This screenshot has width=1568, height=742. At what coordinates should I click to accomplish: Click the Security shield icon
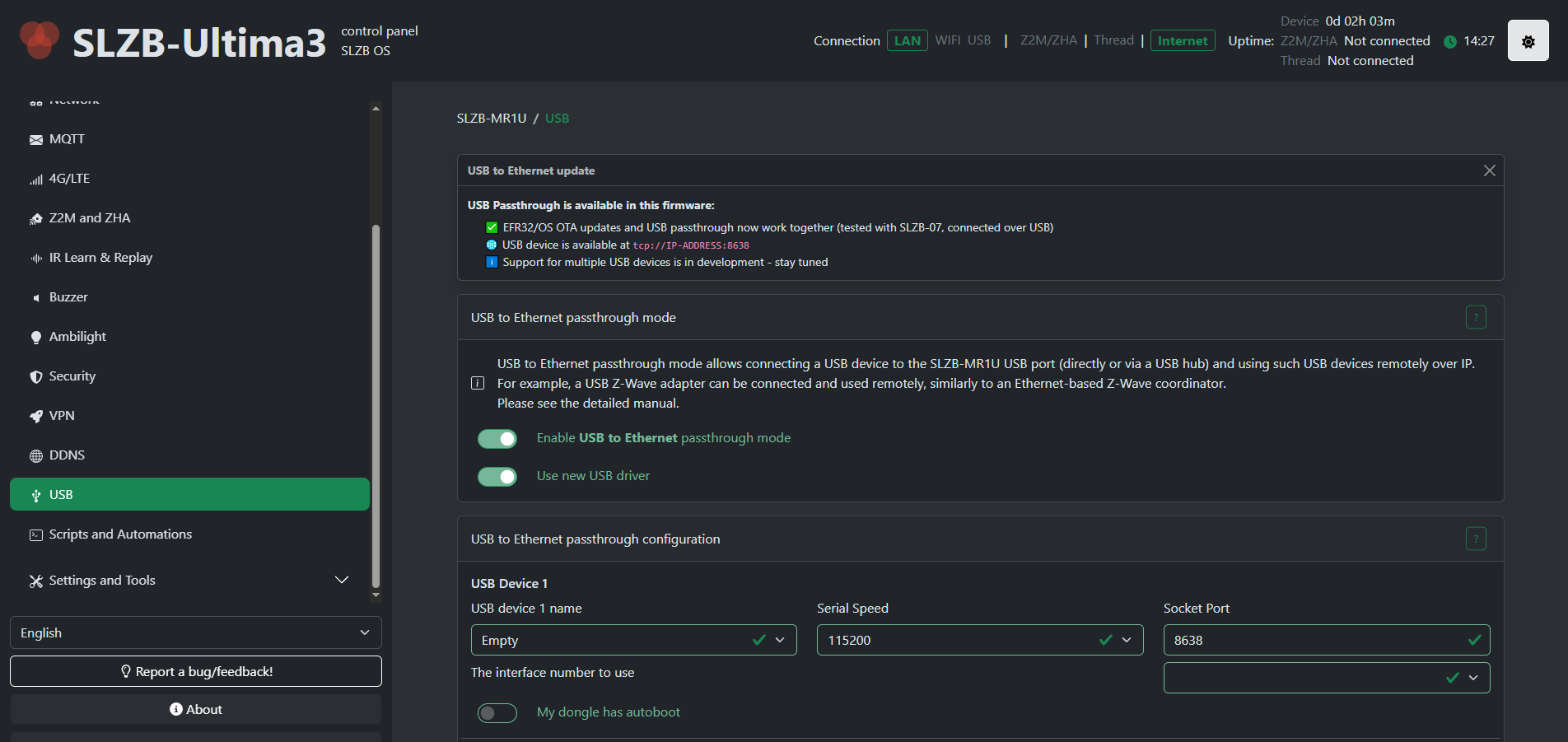click(x=36, y=377)
